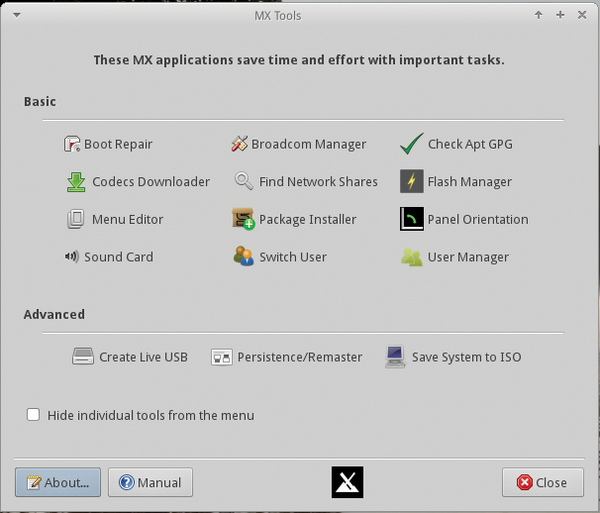Open Switch User via its label
The image size is (600, 513).
click(x=293, y=257)
